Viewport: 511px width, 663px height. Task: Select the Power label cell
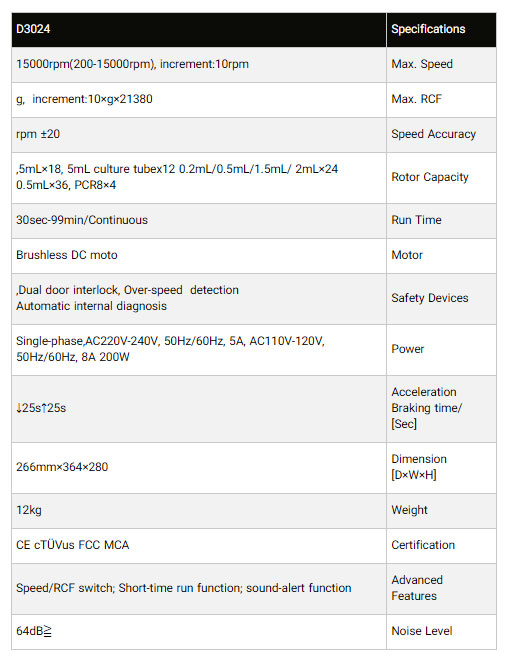(x=441, y=350)
